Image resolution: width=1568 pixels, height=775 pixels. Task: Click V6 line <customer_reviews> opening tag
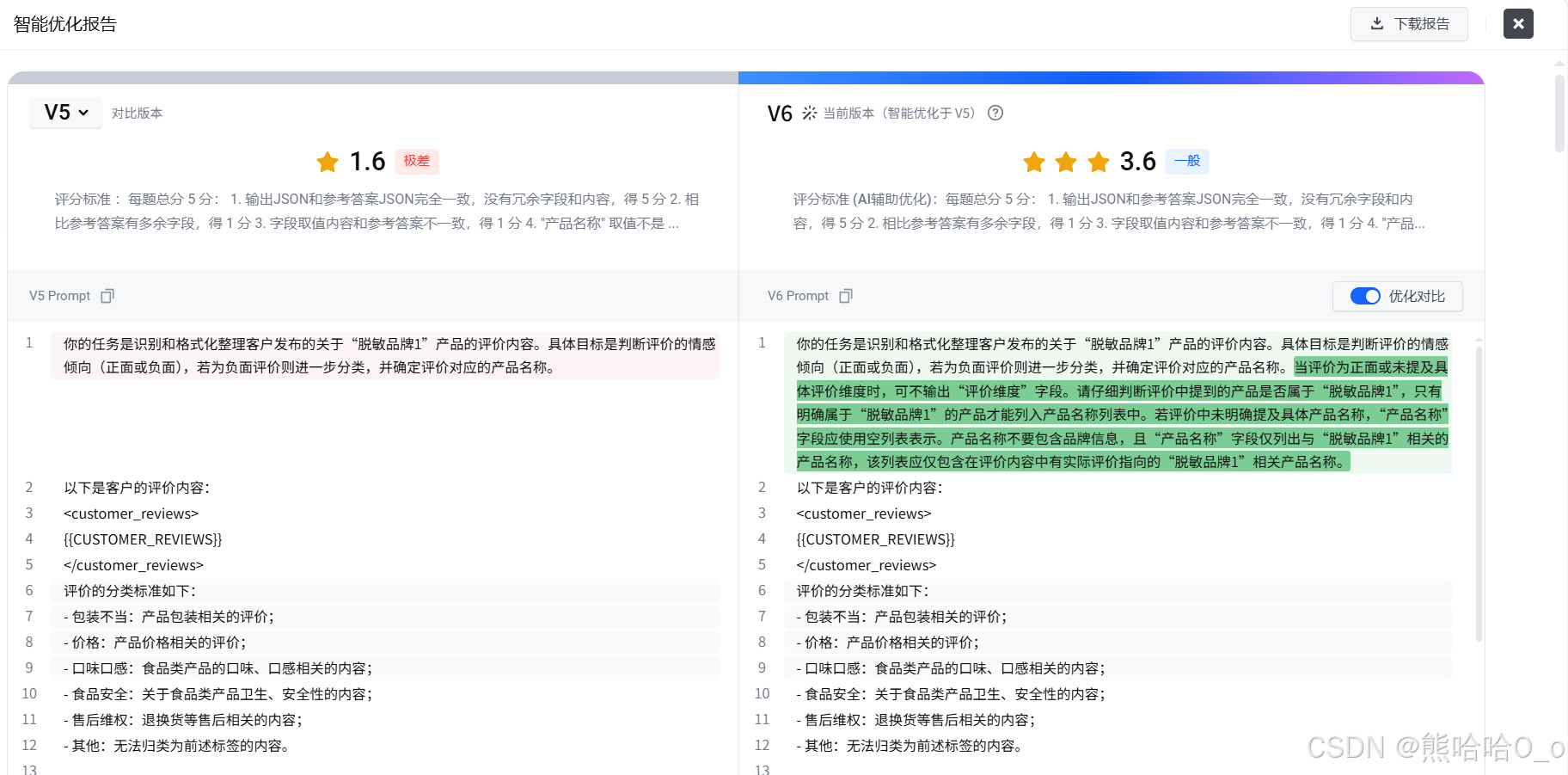[864, 514]
